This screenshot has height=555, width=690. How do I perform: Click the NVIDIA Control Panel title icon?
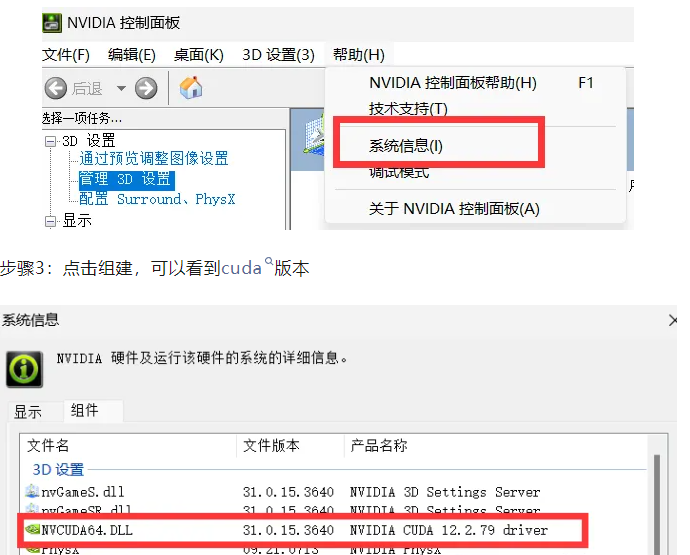click(x=52, y=22)
